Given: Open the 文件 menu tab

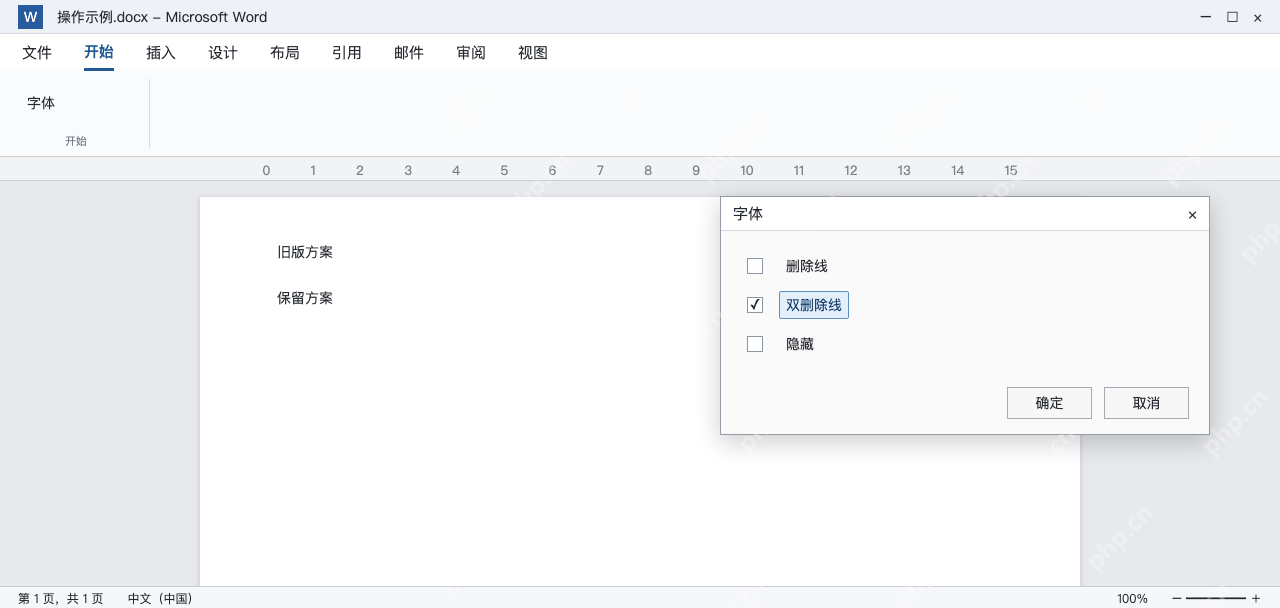Looking at the screenshot, I should [37, 53].
